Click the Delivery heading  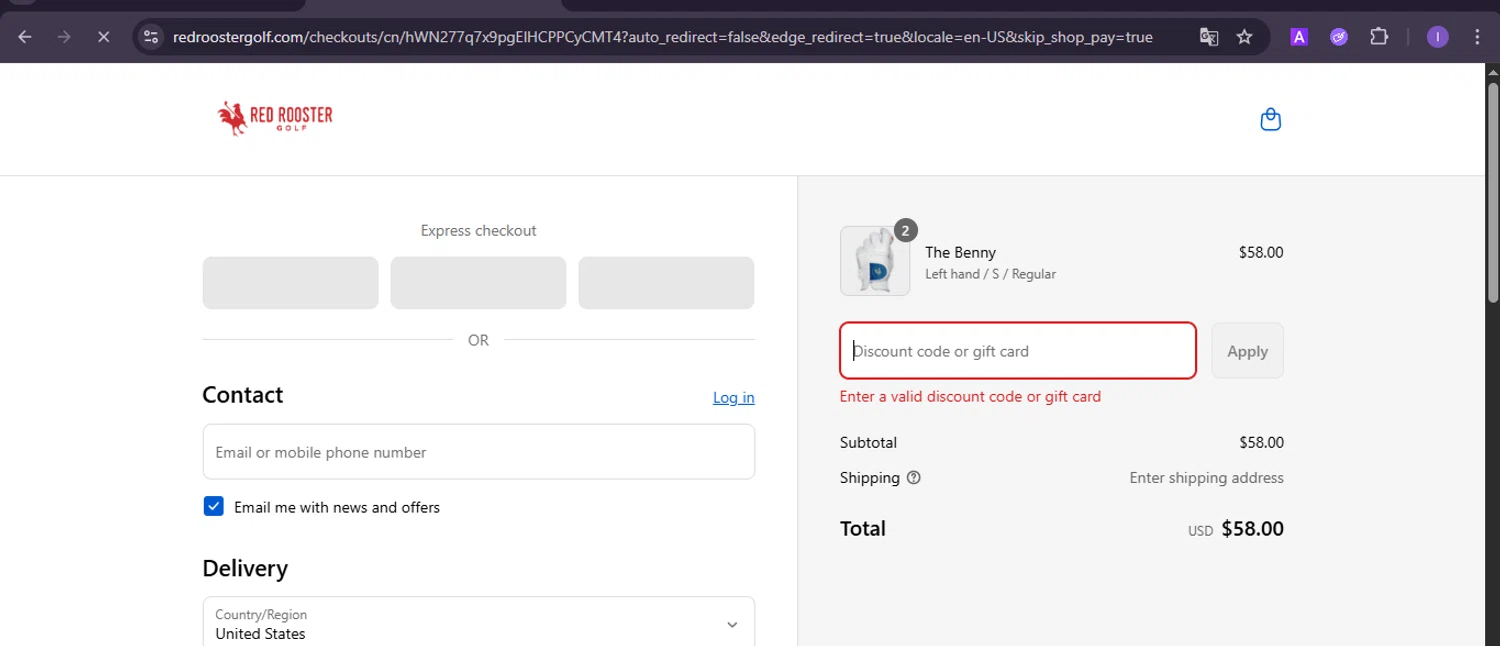pyautogui.click(x=245, y=568)
